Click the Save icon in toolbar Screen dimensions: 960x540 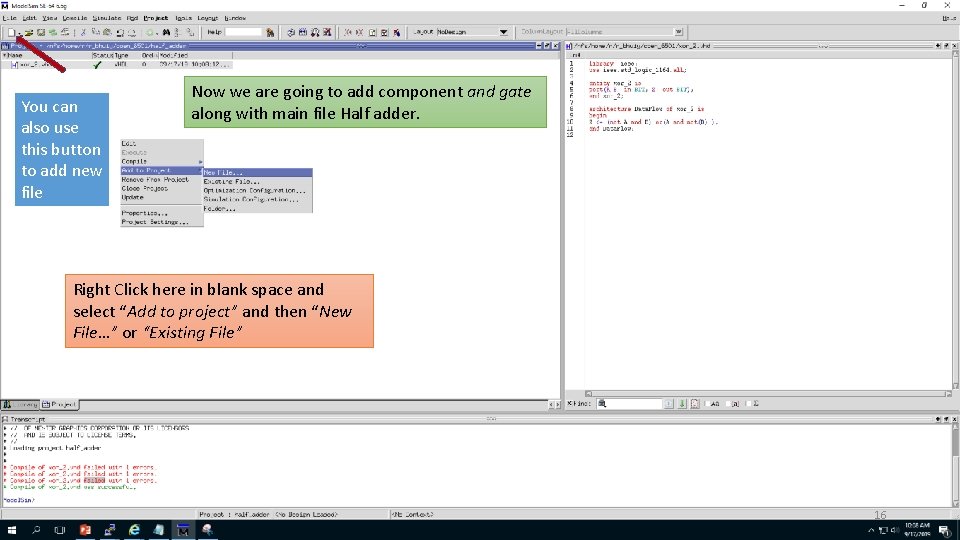coord(41,32)
